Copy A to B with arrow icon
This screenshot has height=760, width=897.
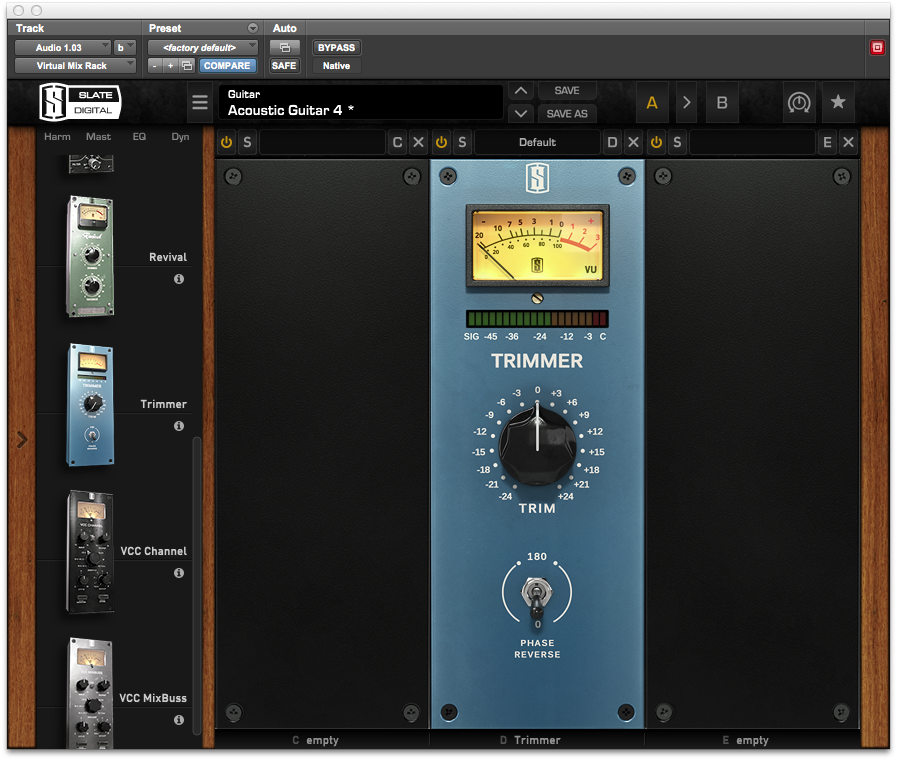click(686, 102)
